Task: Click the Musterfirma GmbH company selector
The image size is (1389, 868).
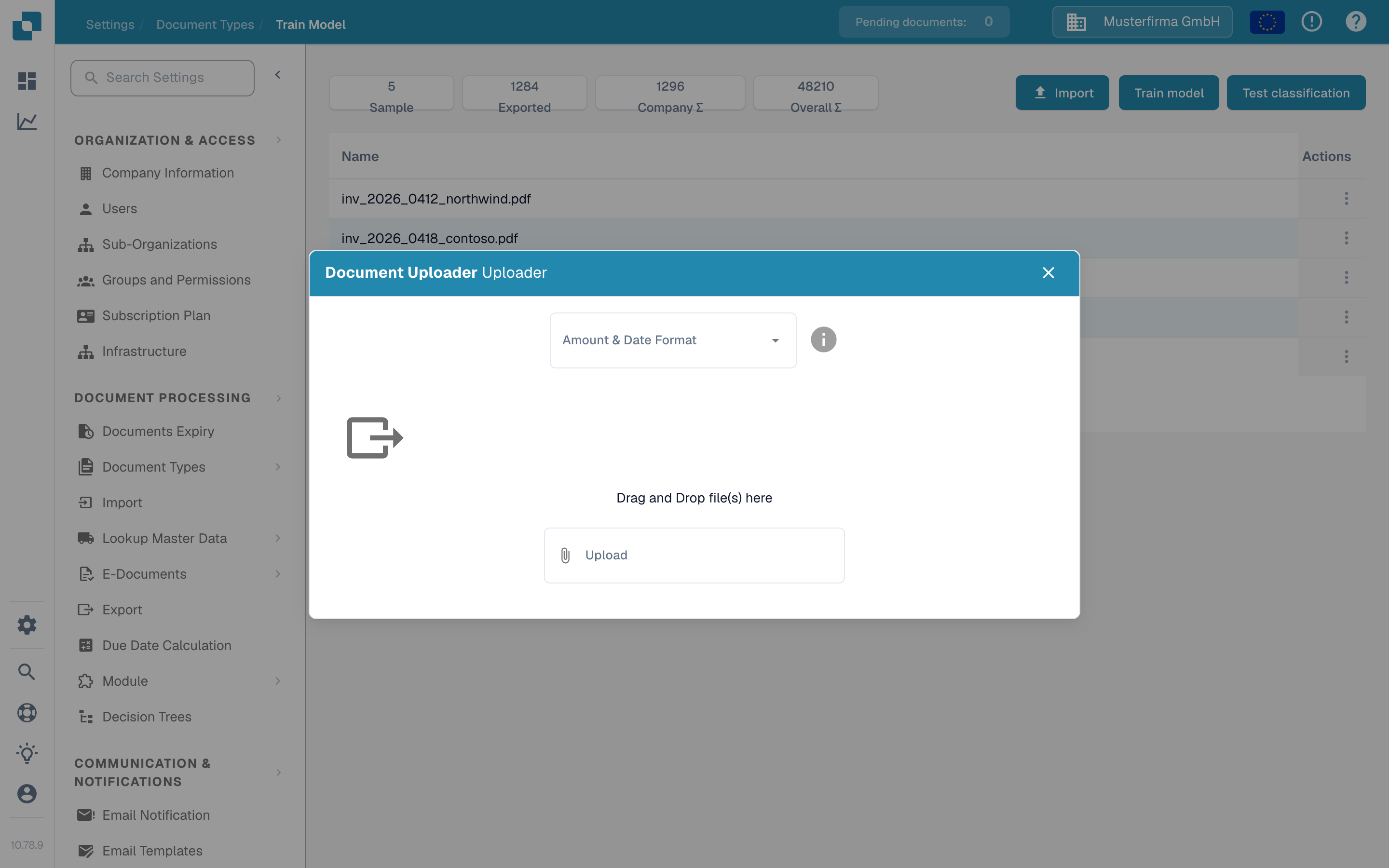Action: click(1142, 22)
